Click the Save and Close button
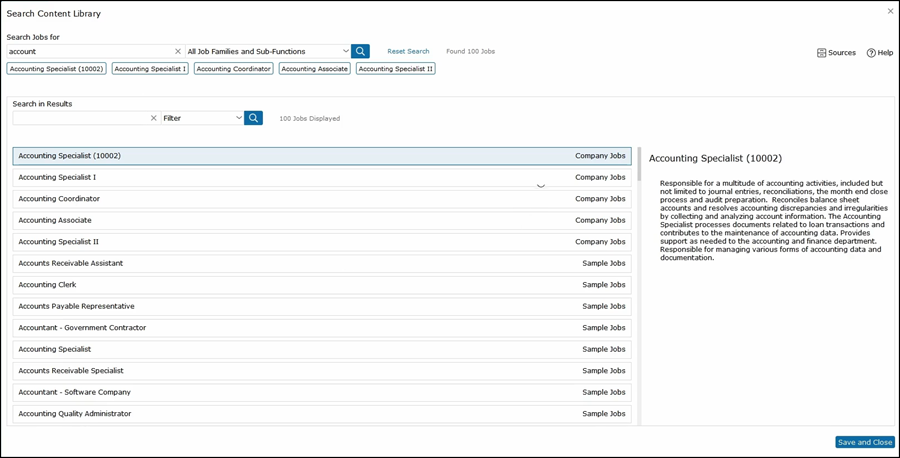This screenshot has width=900, height=458. [864, 442]
